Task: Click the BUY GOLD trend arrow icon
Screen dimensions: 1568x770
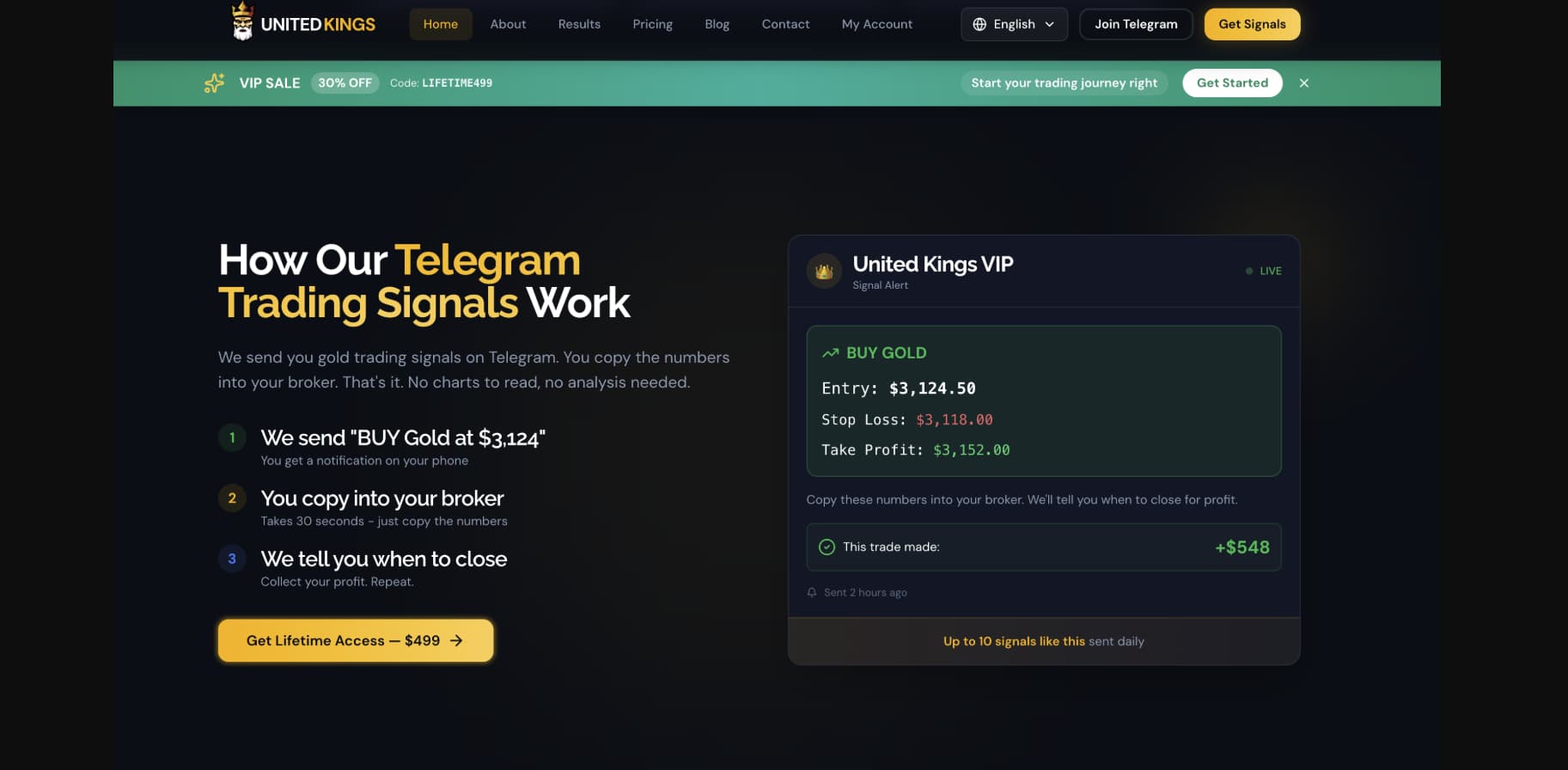Action: coord(830,353)
